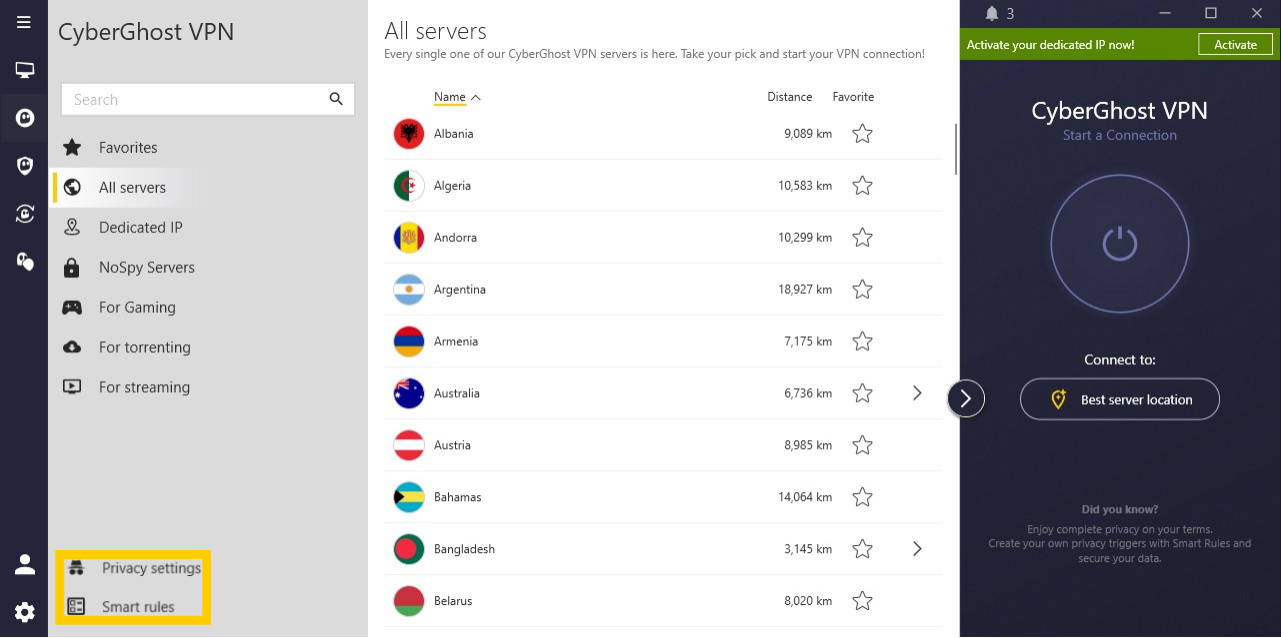The image size is (1281, 638).
Task: Open For streaming server list
Action: tap(144, 387)
